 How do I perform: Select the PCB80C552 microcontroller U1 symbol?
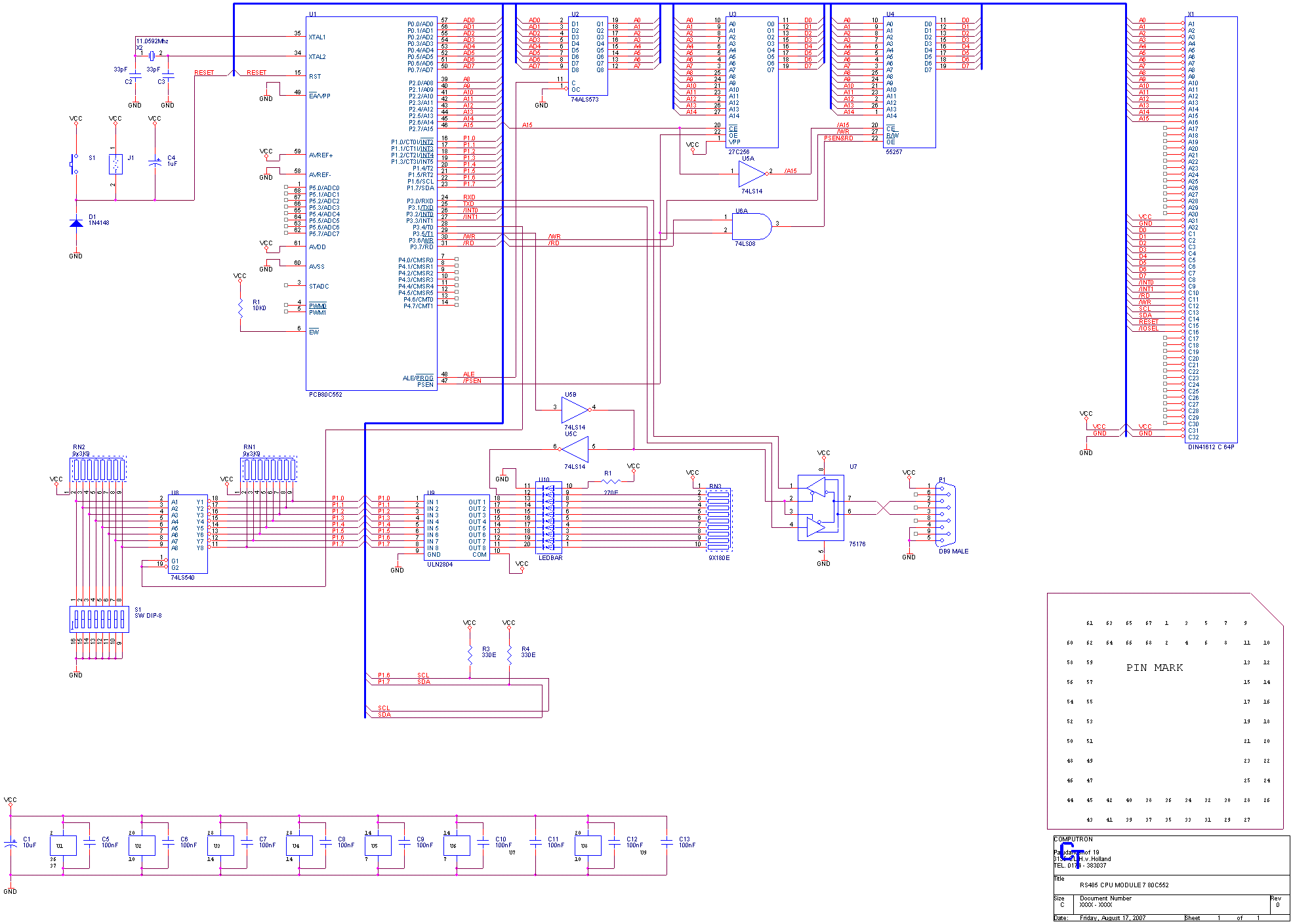click(x=371, y=197)
